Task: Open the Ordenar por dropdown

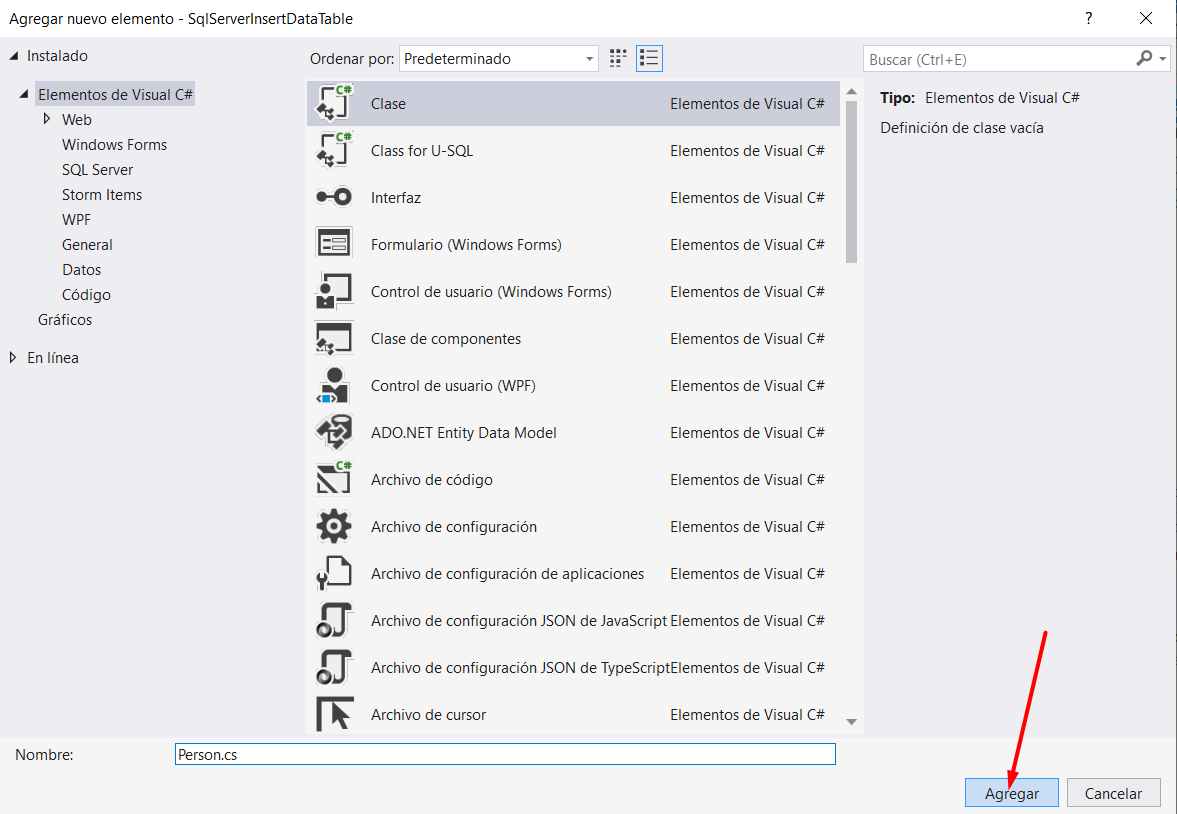Action: tap(498, 59)
